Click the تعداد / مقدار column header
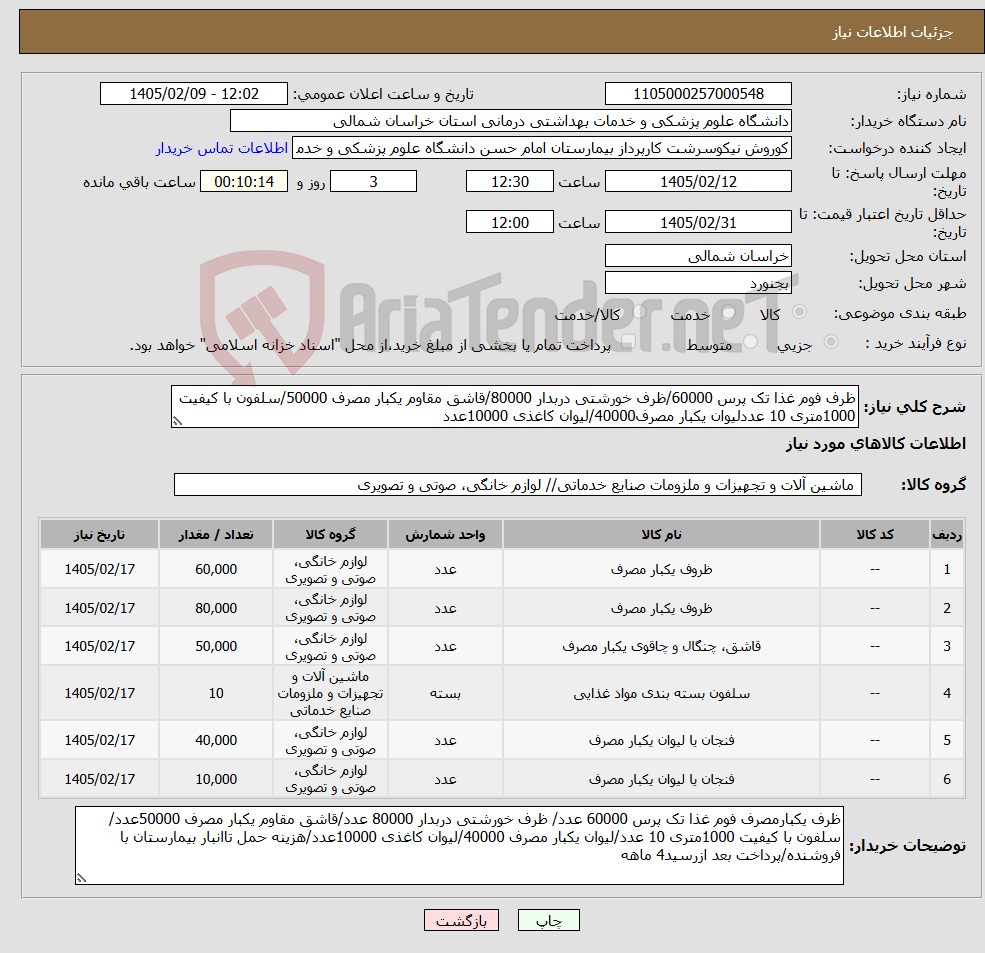This screenshot has height=953, width=985. click(x=216, y=534)
